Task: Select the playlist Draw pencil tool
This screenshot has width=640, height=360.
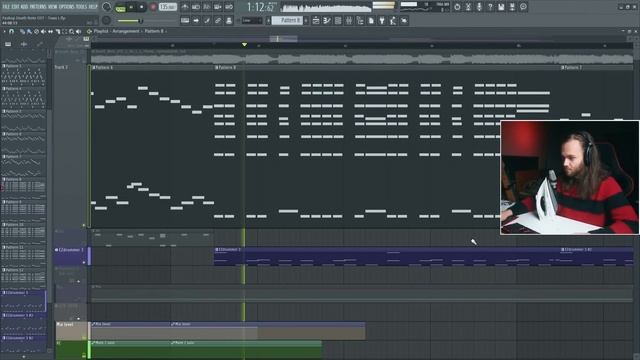Action: tap(22, 31)
